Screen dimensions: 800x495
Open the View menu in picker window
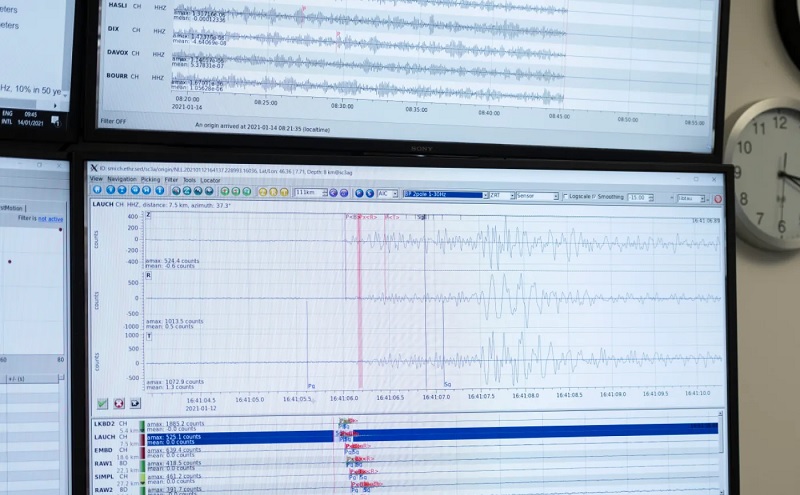[96, 179]
